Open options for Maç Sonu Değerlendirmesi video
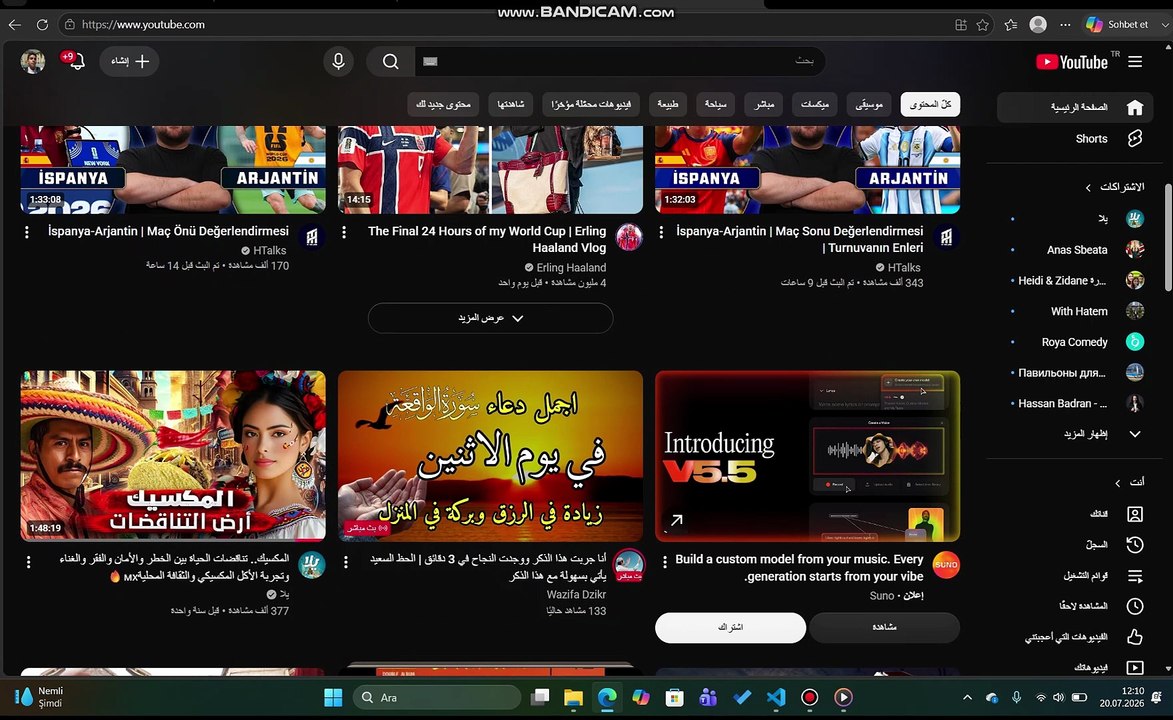1173x720 pixels. coord(661,233)
